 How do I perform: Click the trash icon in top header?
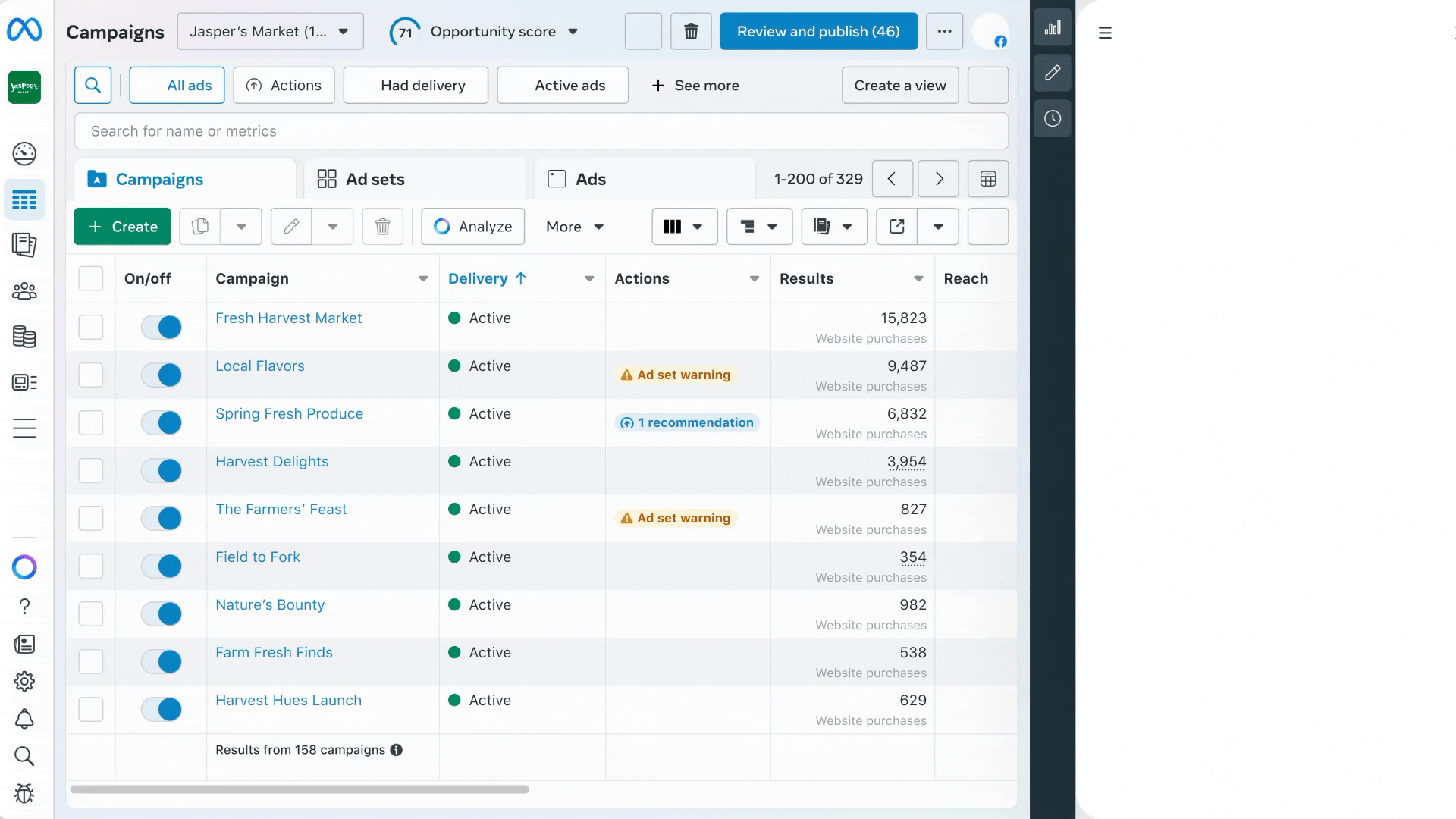pos(691,32)
